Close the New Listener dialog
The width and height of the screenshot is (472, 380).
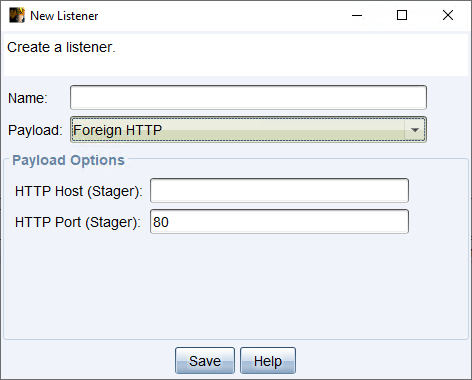448,15
